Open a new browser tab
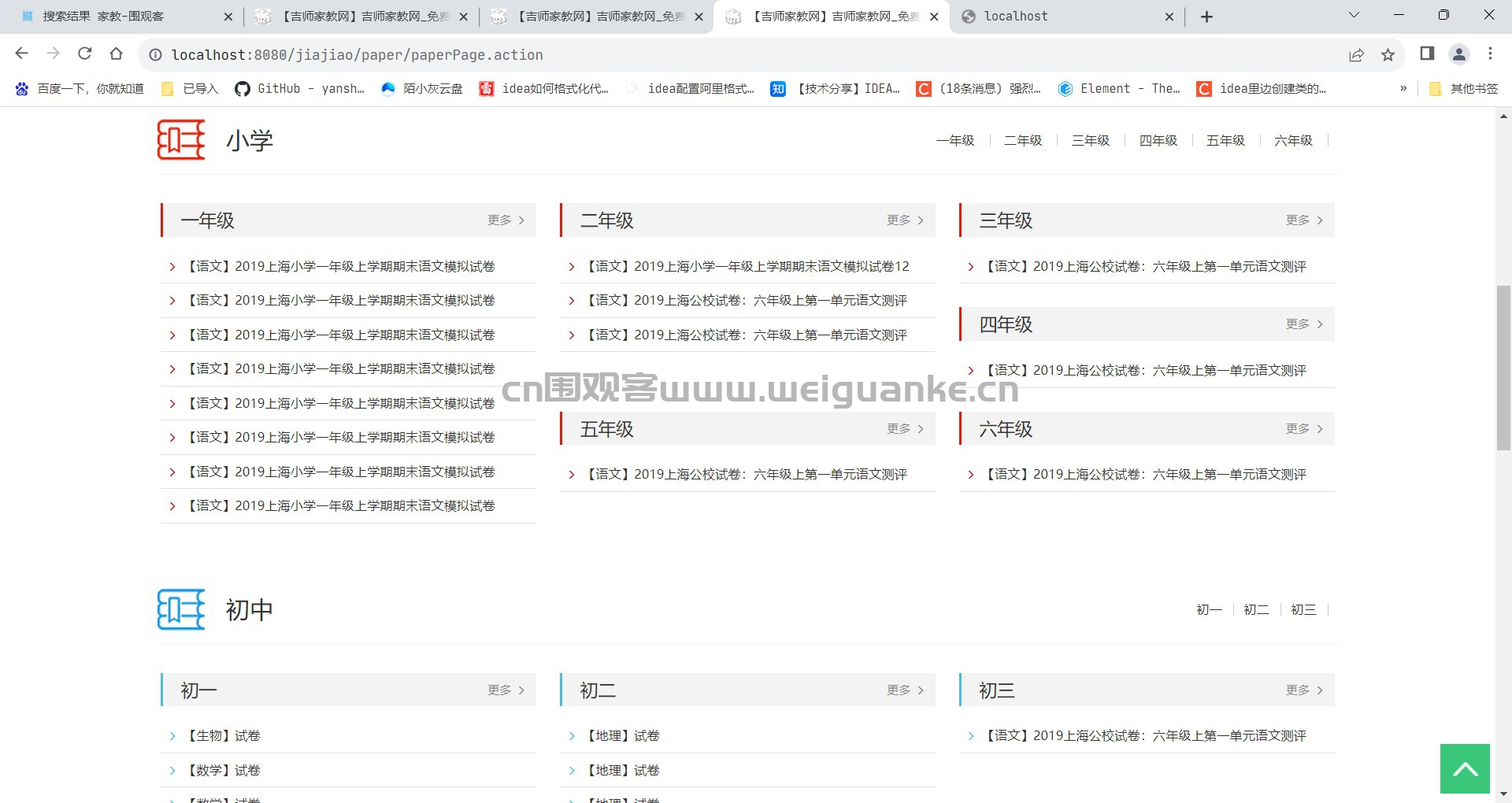 pos(1206,17)
